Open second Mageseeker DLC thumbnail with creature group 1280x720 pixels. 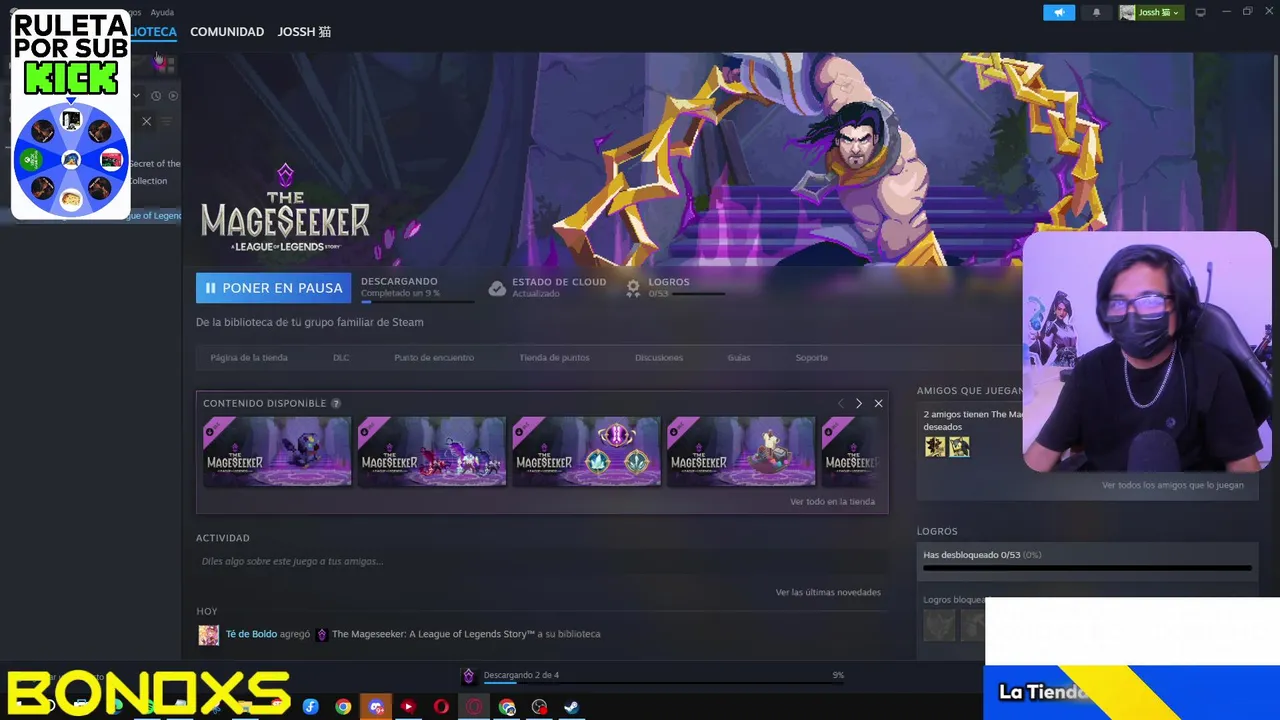click(432, 451)
